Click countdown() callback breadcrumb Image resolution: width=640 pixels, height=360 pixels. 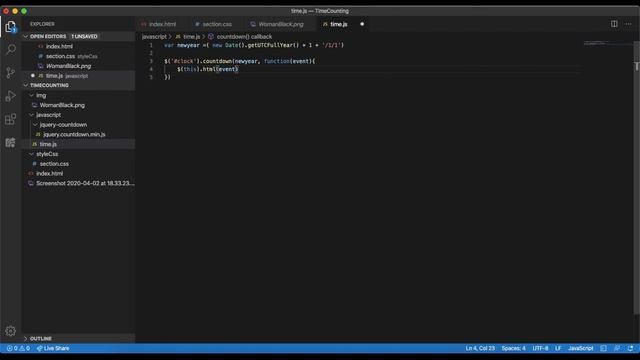pos(244,36)
